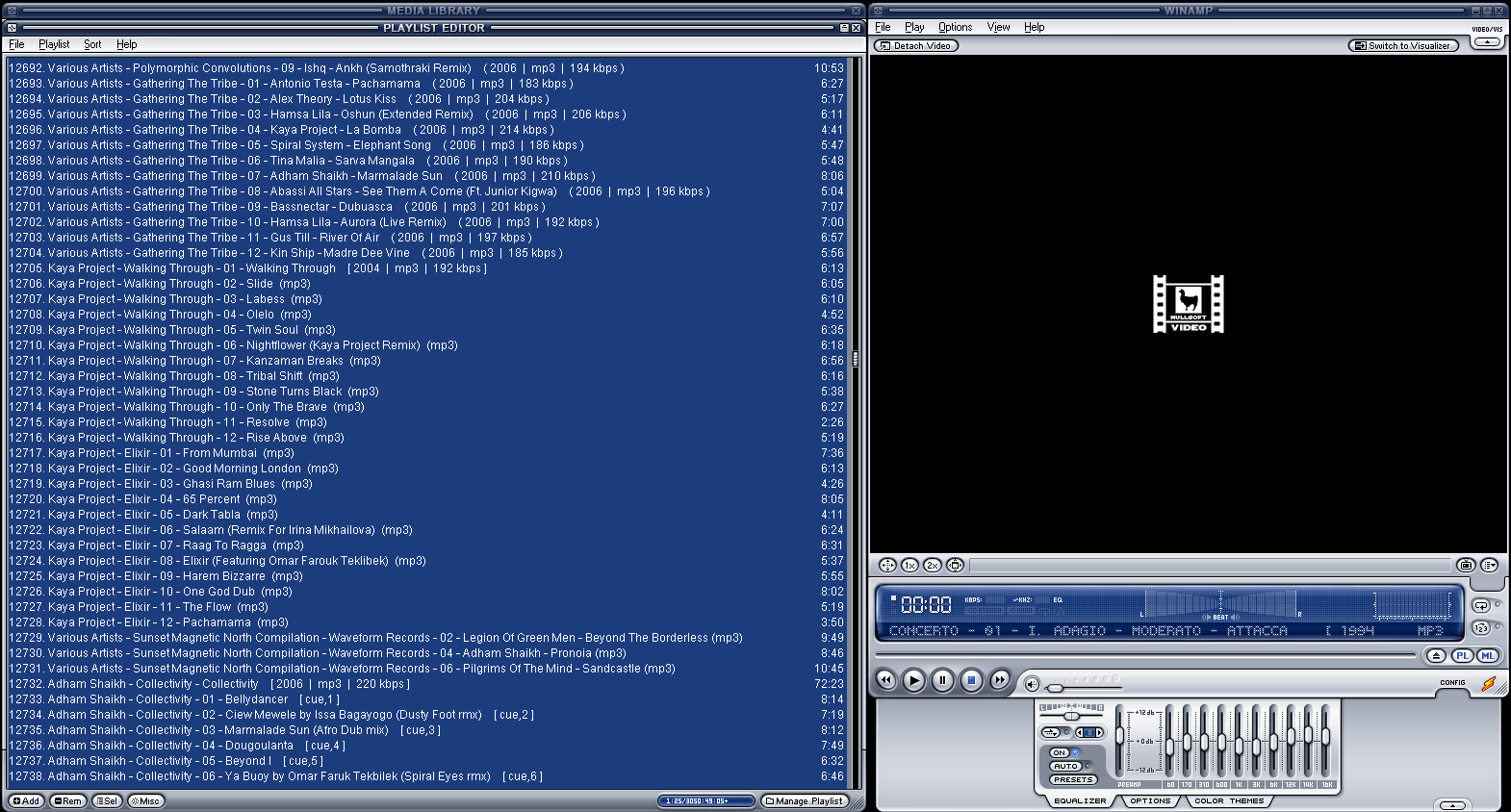Open the Winamp lightning bolt icon
The width and height of the screenshot is (1511, 812).
pyautogui.click(x=1488, y=684)
